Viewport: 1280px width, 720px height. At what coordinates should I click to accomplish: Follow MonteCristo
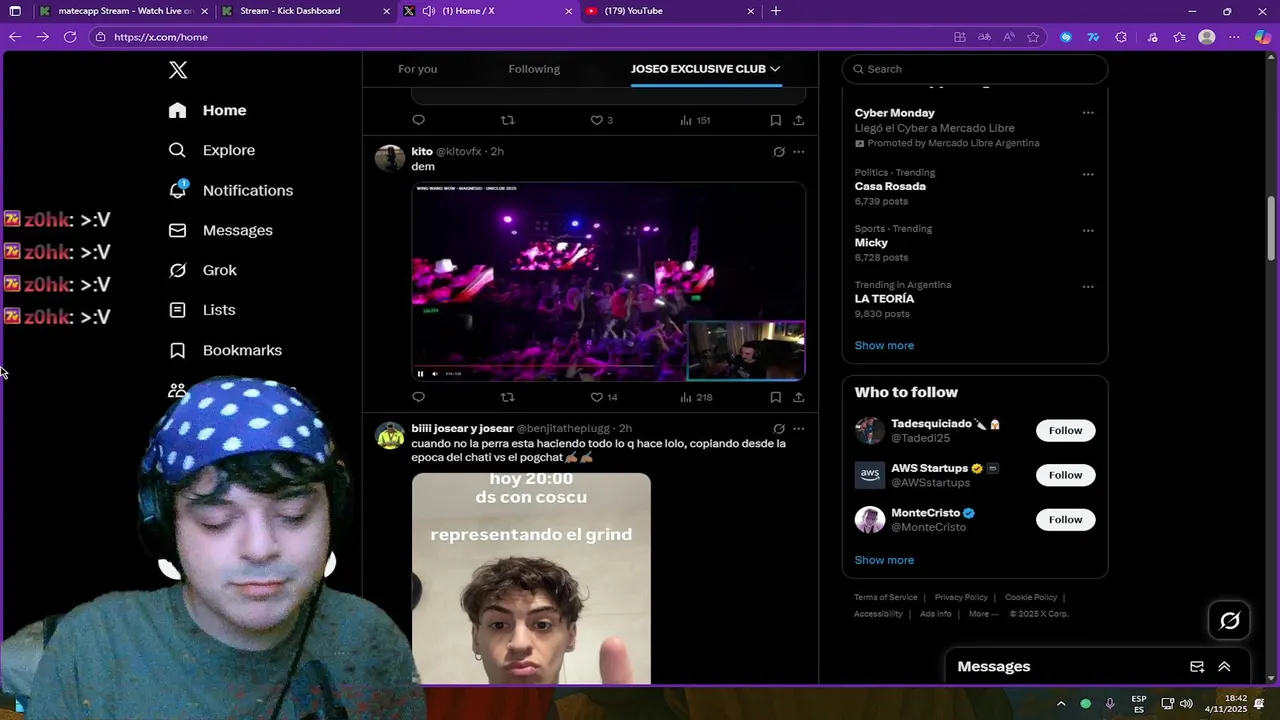1065,519
